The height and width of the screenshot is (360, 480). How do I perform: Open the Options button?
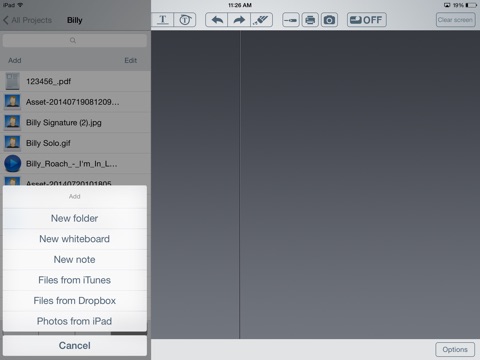click(x=455, y=349)
